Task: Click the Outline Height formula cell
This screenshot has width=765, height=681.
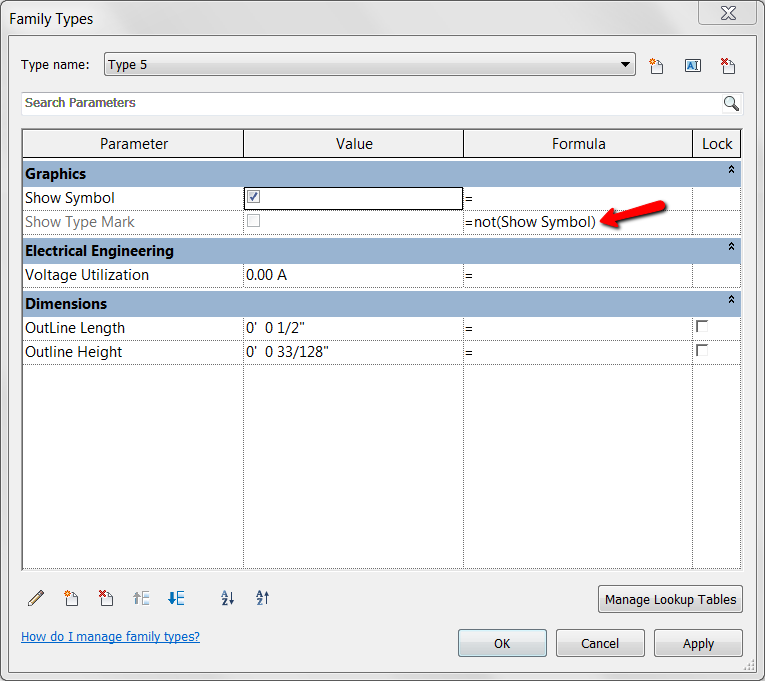Action: pos(578,352)
